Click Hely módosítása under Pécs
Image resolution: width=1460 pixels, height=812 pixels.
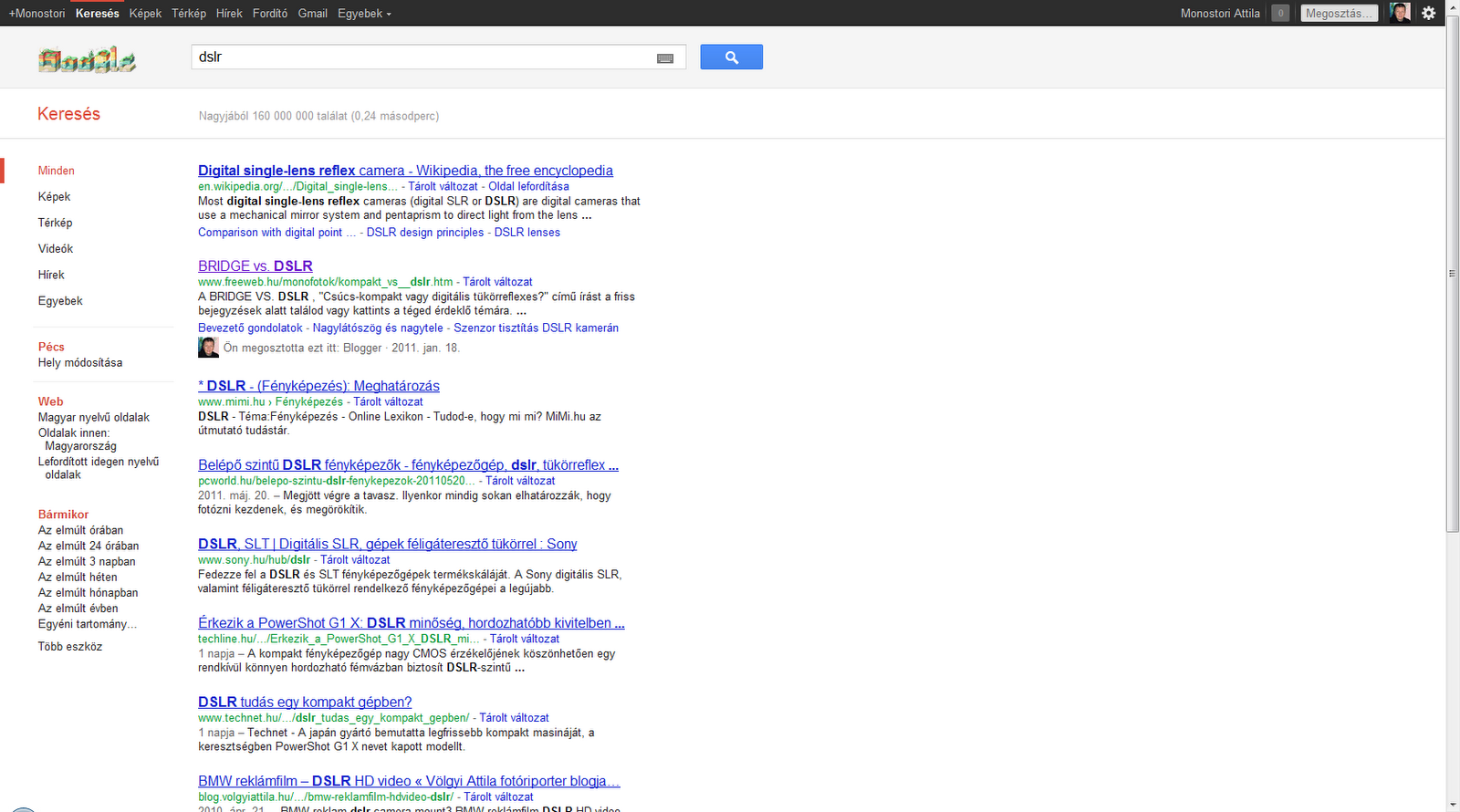click(x=80, y=362)
